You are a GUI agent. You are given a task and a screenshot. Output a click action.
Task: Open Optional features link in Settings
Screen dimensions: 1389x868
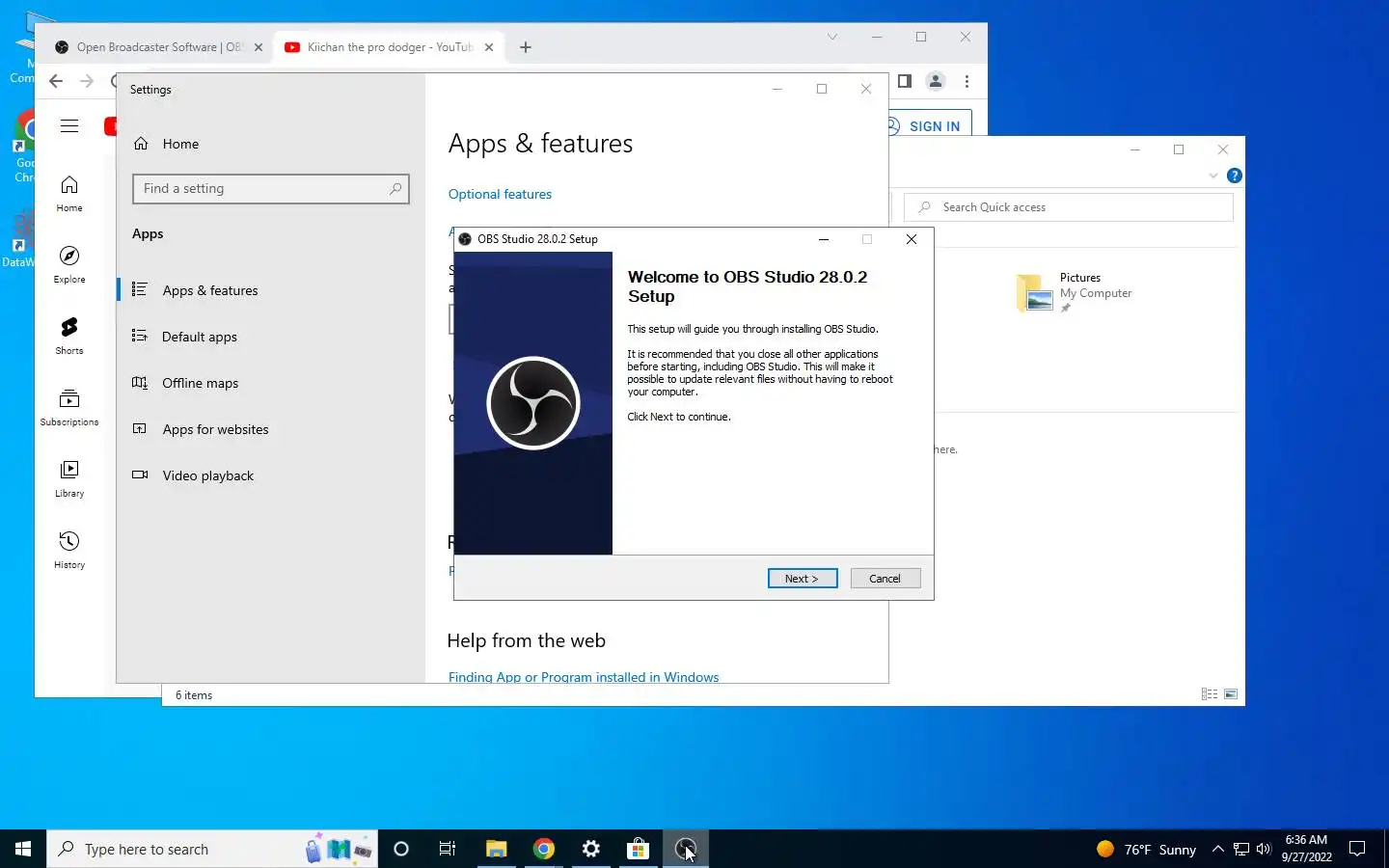click(x=500, y=194)
